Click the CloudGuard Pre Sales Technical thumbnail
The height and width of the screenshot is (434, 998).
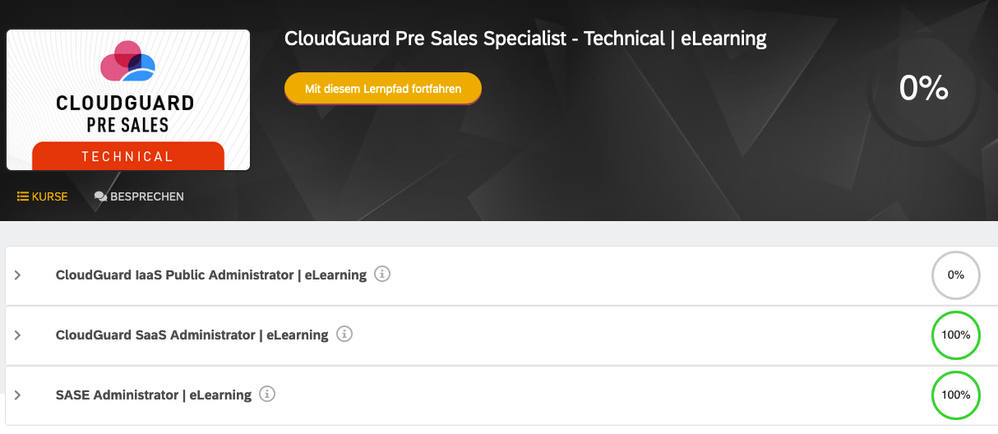point(128,100)
